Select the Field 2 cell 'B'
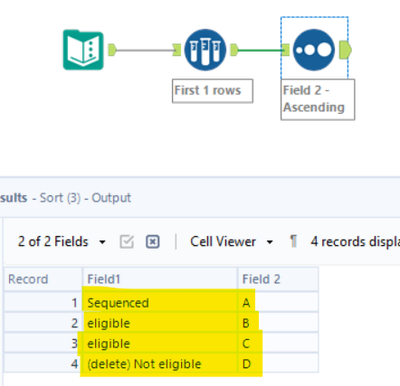 click(278, 323)
